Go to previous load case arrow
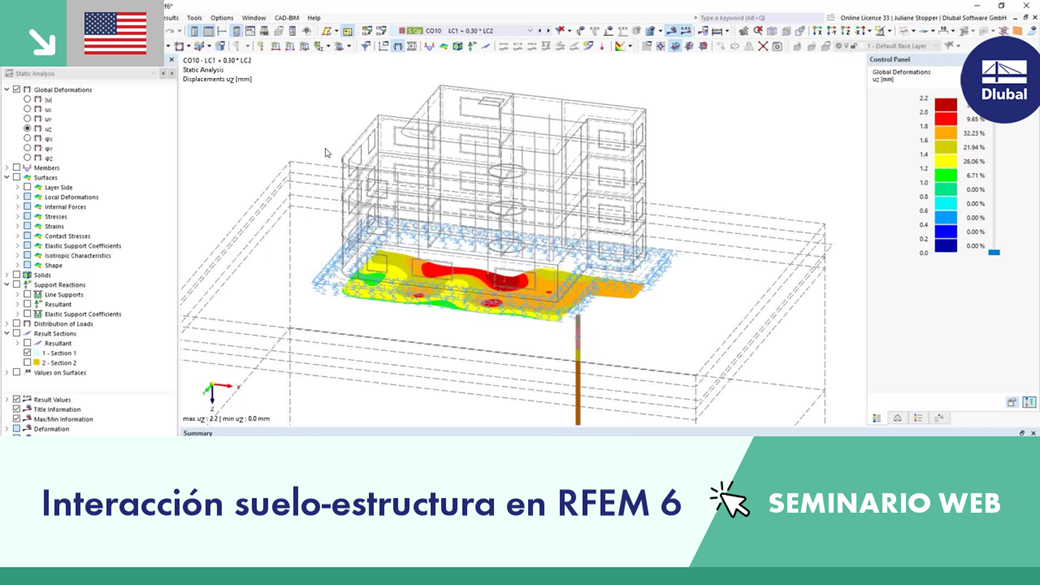Viewport: 1040px width, 585px height. coord(540,31)
